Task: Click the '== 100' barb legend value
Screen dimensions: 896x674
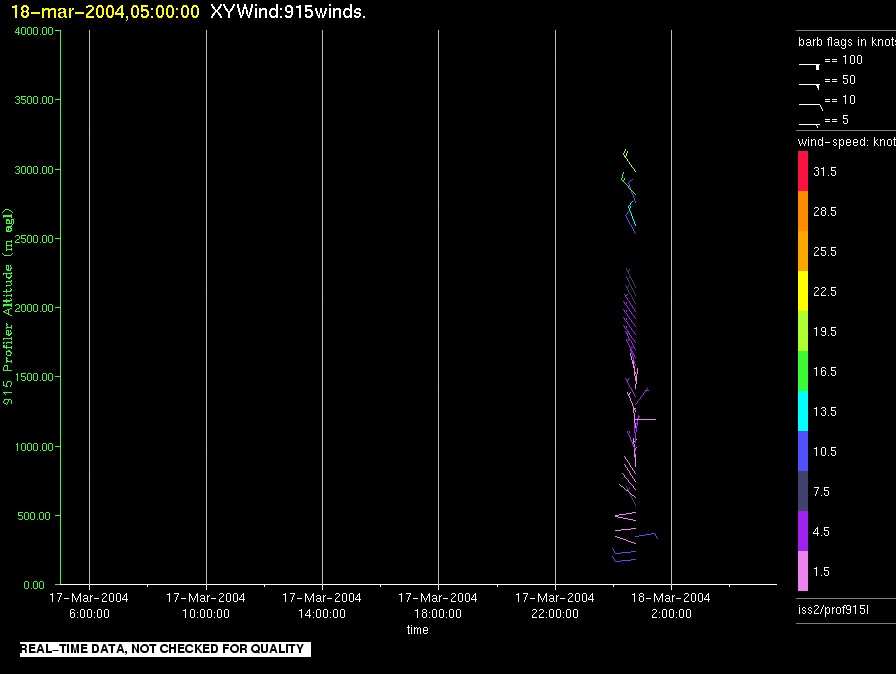Action: [843, 60]
